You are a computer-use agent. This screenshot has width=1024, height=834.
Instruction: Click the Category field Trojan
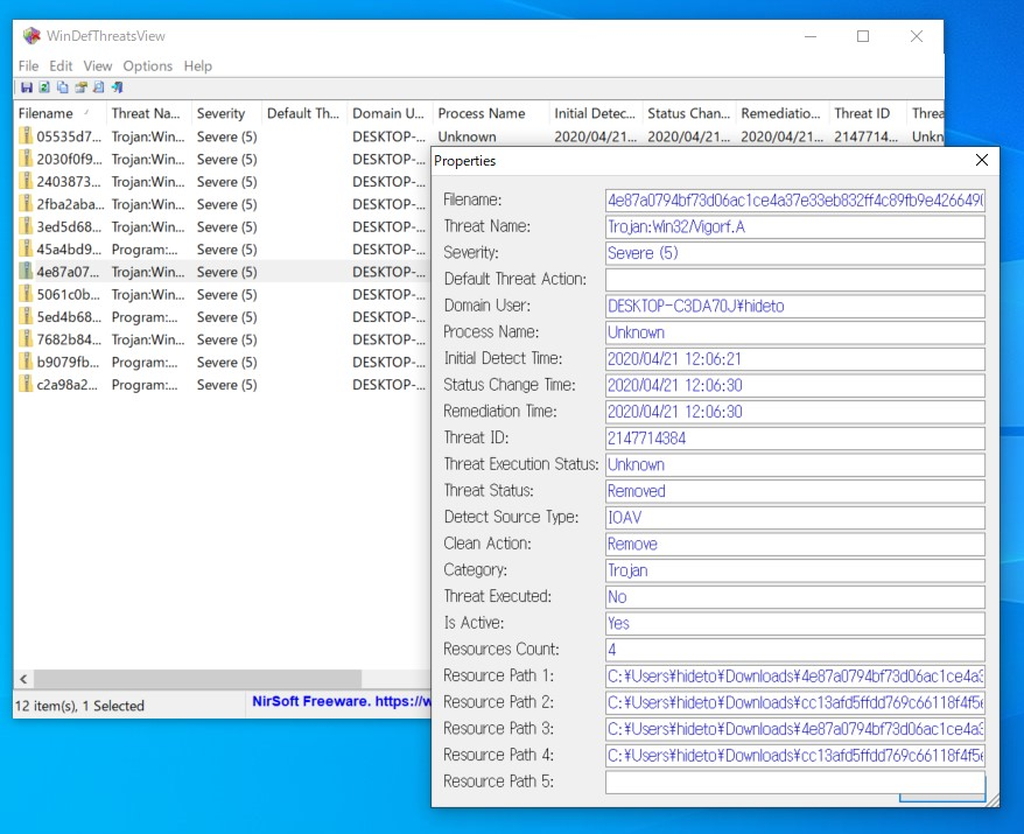pos(795,570)
